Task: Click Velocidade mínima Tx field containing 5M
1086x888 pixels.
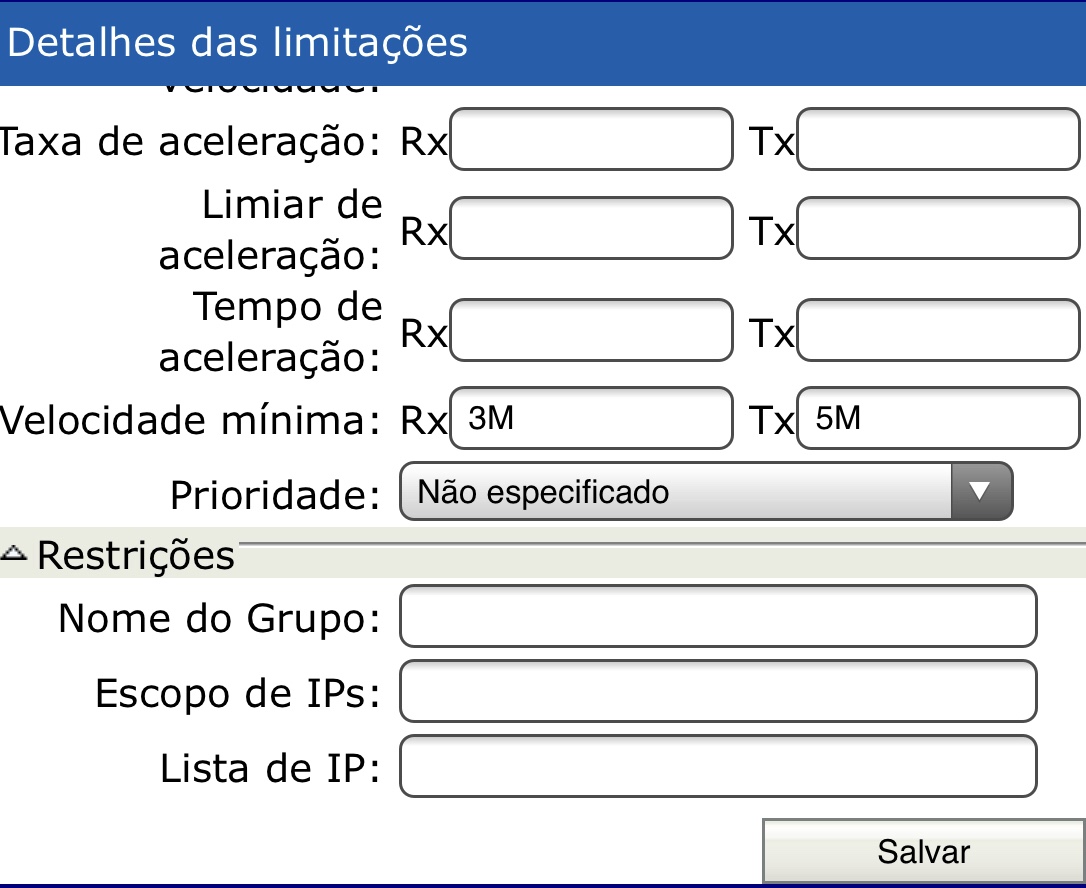Action: [938, 419]
